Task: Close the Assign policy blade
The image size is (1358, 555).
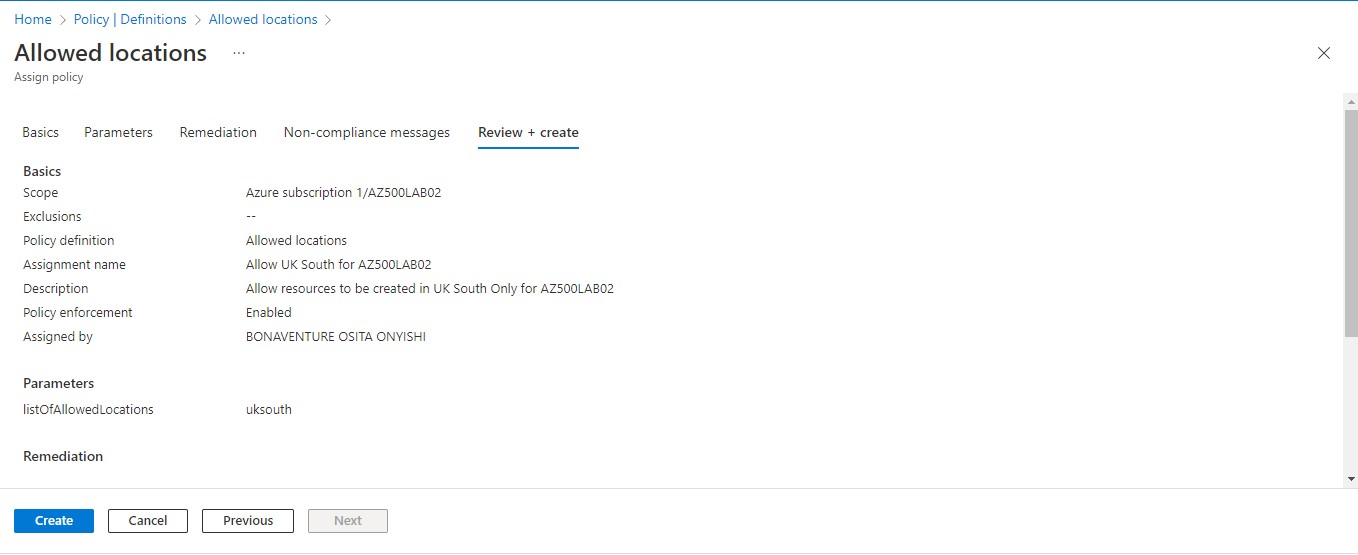Action: tap(1324, 53)
